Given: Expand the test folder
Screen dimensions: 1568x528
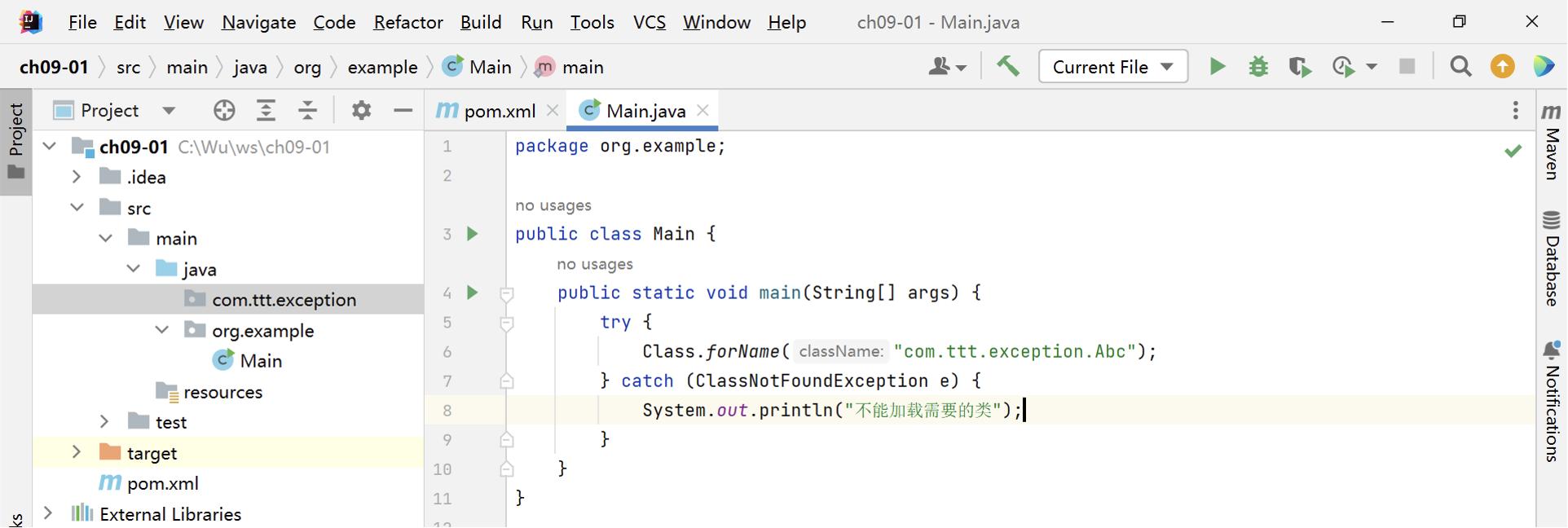Looking at the screenshot, I should (x=105, y=422).
